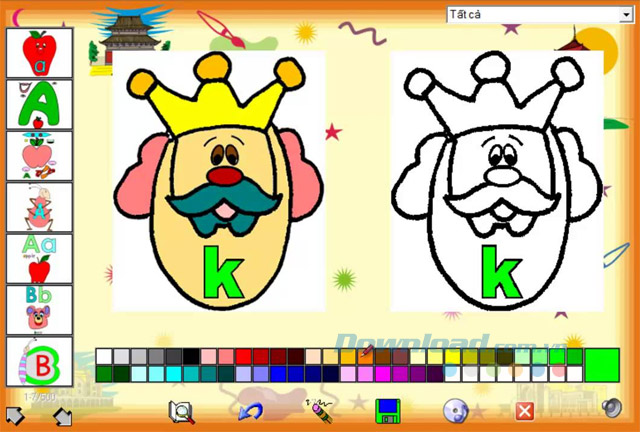Open the pink ant letter A thumbnail
The height and width of the screenshot is (432, 640).
[x=40, y=207]
